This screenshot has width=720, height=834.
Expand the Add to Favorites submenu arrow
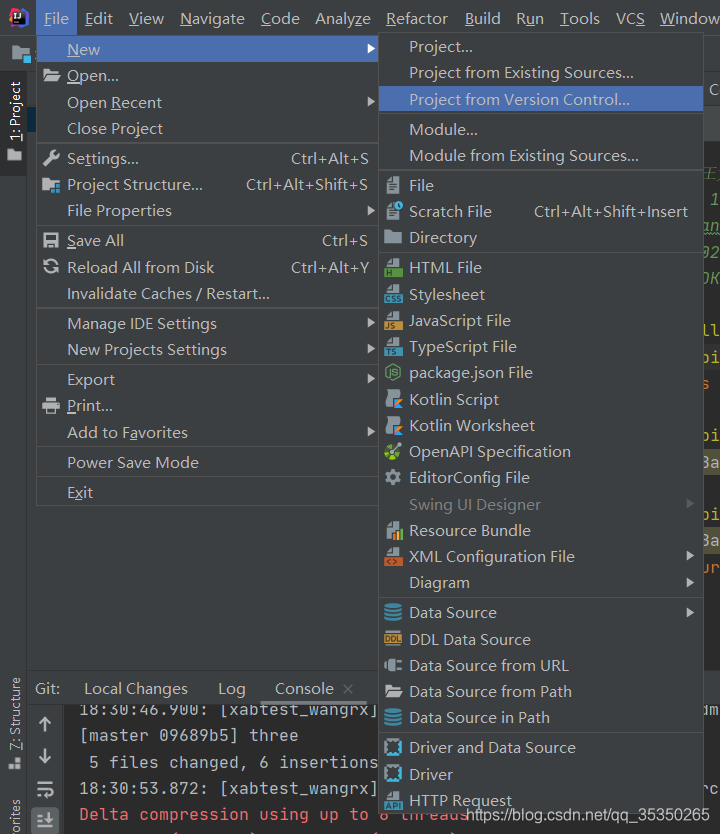click(371, 431)
